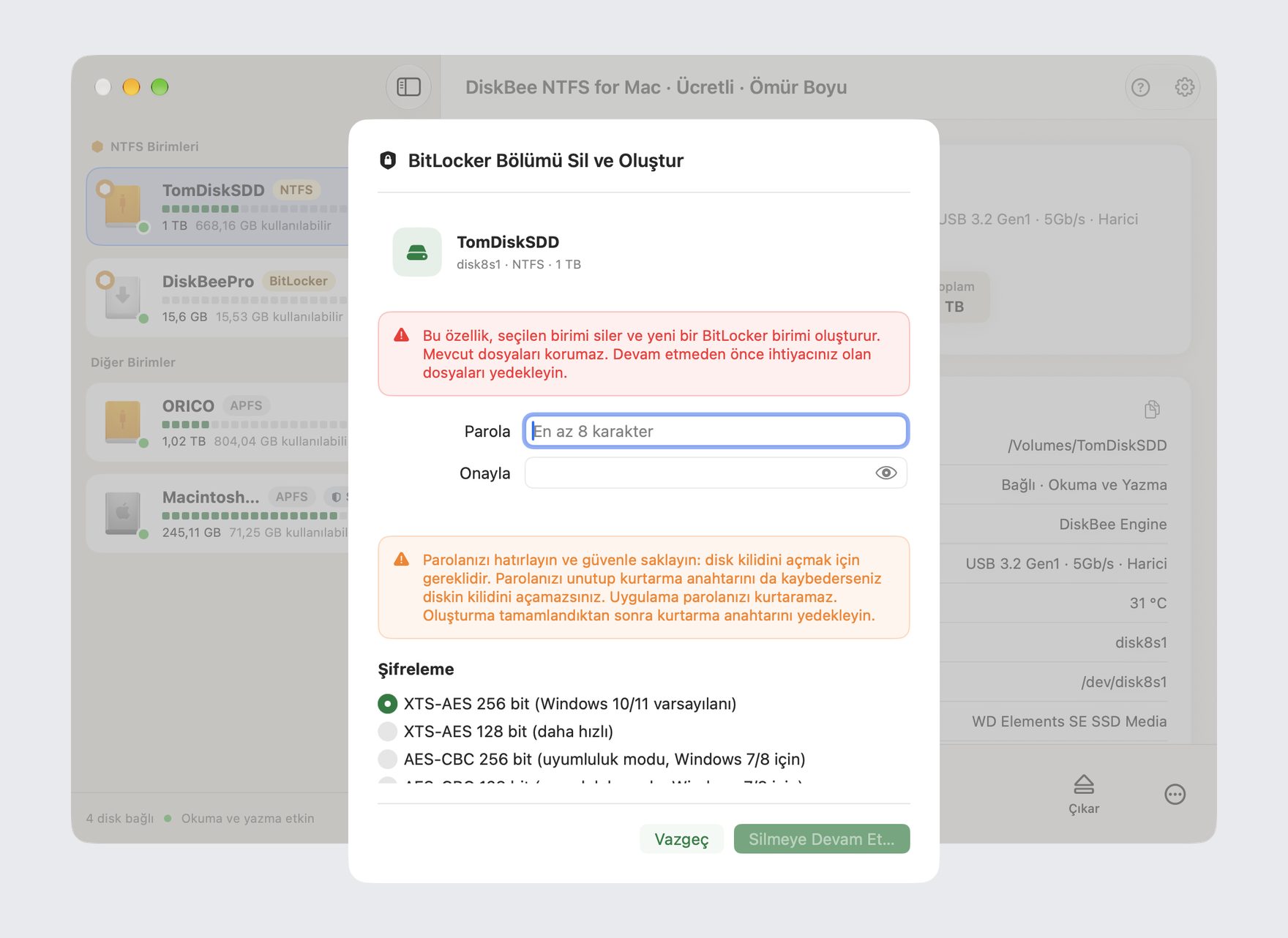Click the BitLocker shield lock icon
Screen dimensions: 1288x938
388,160
